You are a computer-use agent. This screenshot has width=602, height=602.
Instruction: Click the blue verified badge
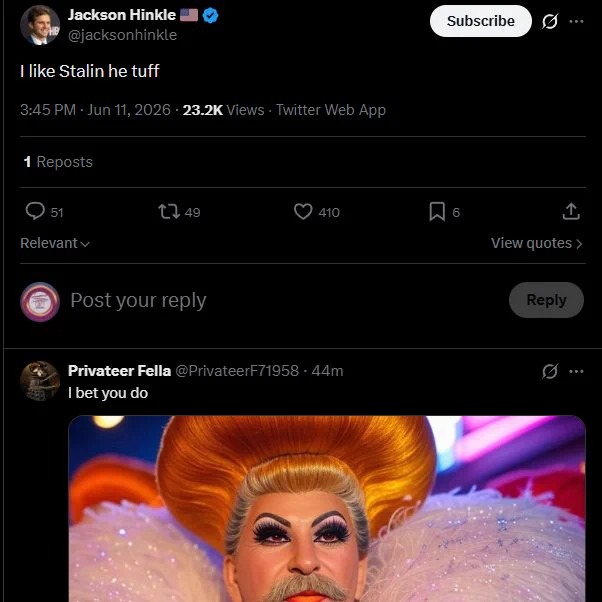(x=210, y=15)
